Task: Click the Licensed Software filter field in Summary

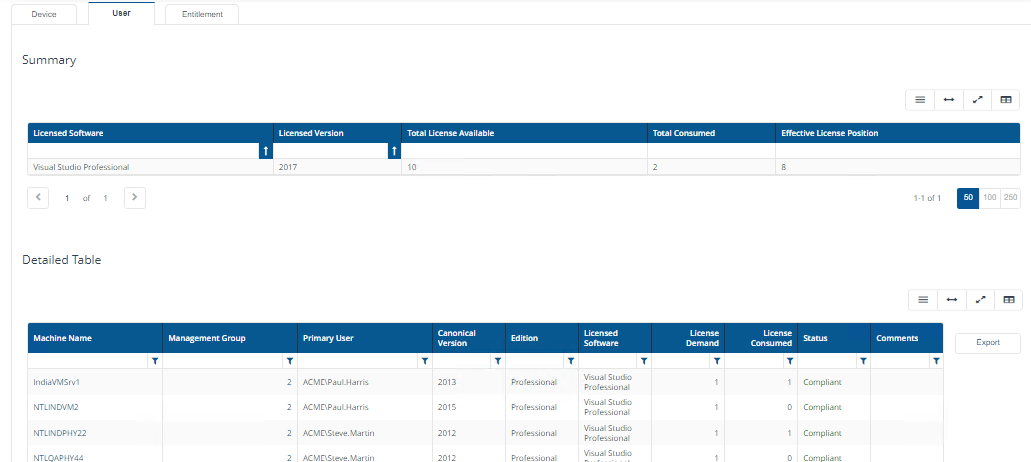Action: click(x=143, y=151)
